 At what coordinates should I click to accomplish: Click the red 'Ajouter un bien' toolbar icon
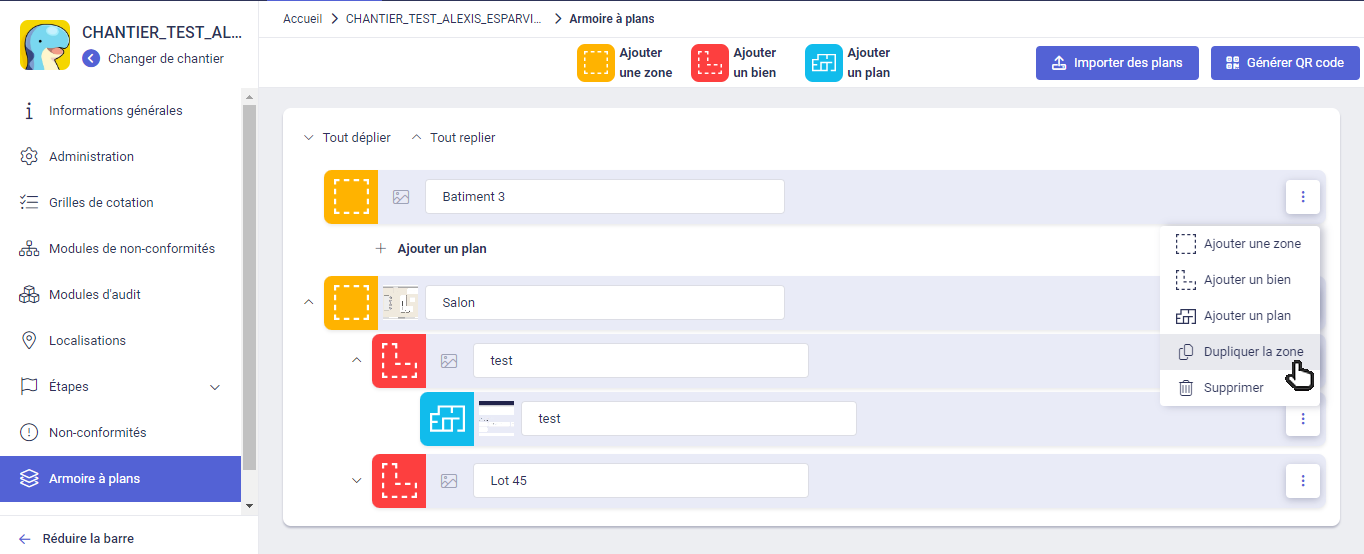click(x=710, y=63)
